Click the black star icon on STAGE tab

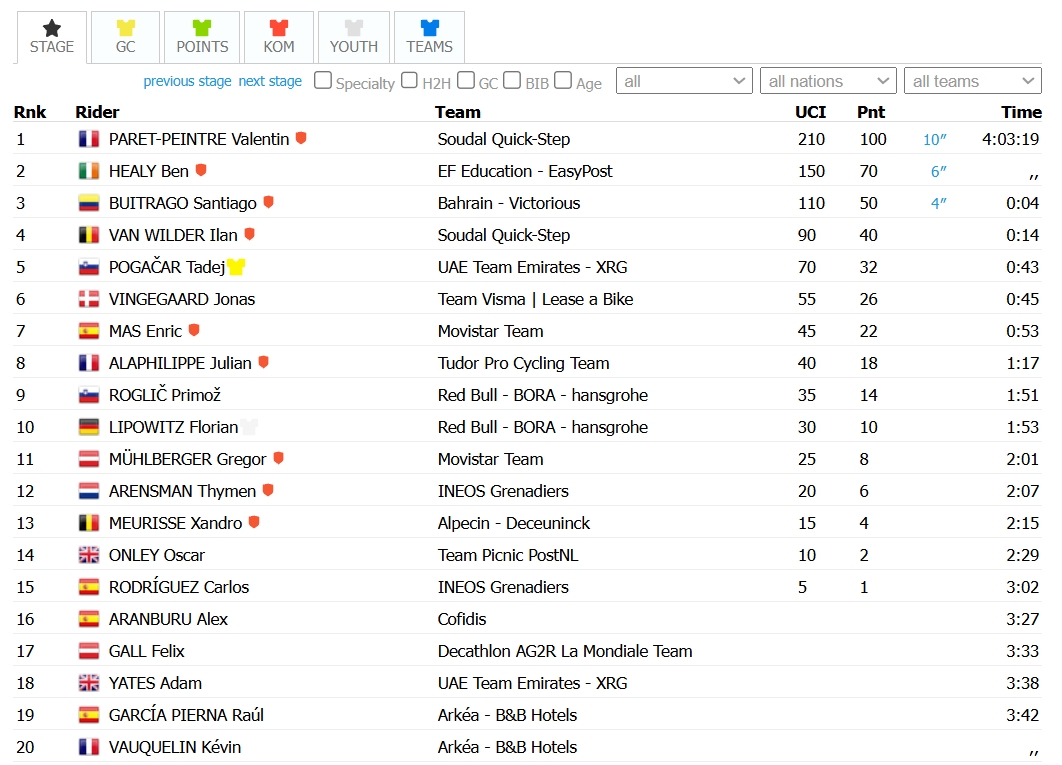pyautogui.click(x=51, y=28)
